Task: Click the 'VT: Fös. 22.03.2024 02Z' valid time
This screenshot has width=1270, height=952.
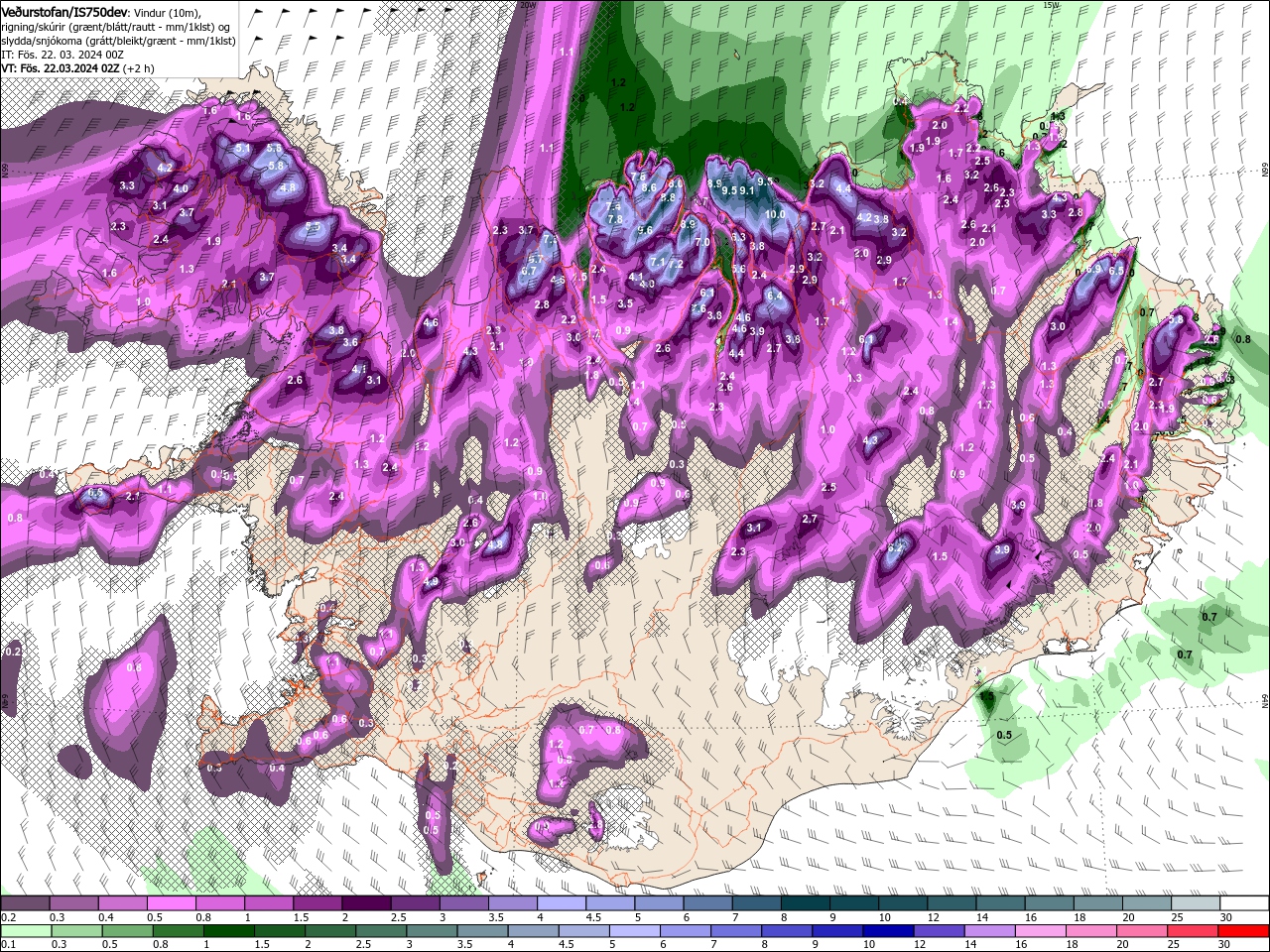Action: [60, 68]
